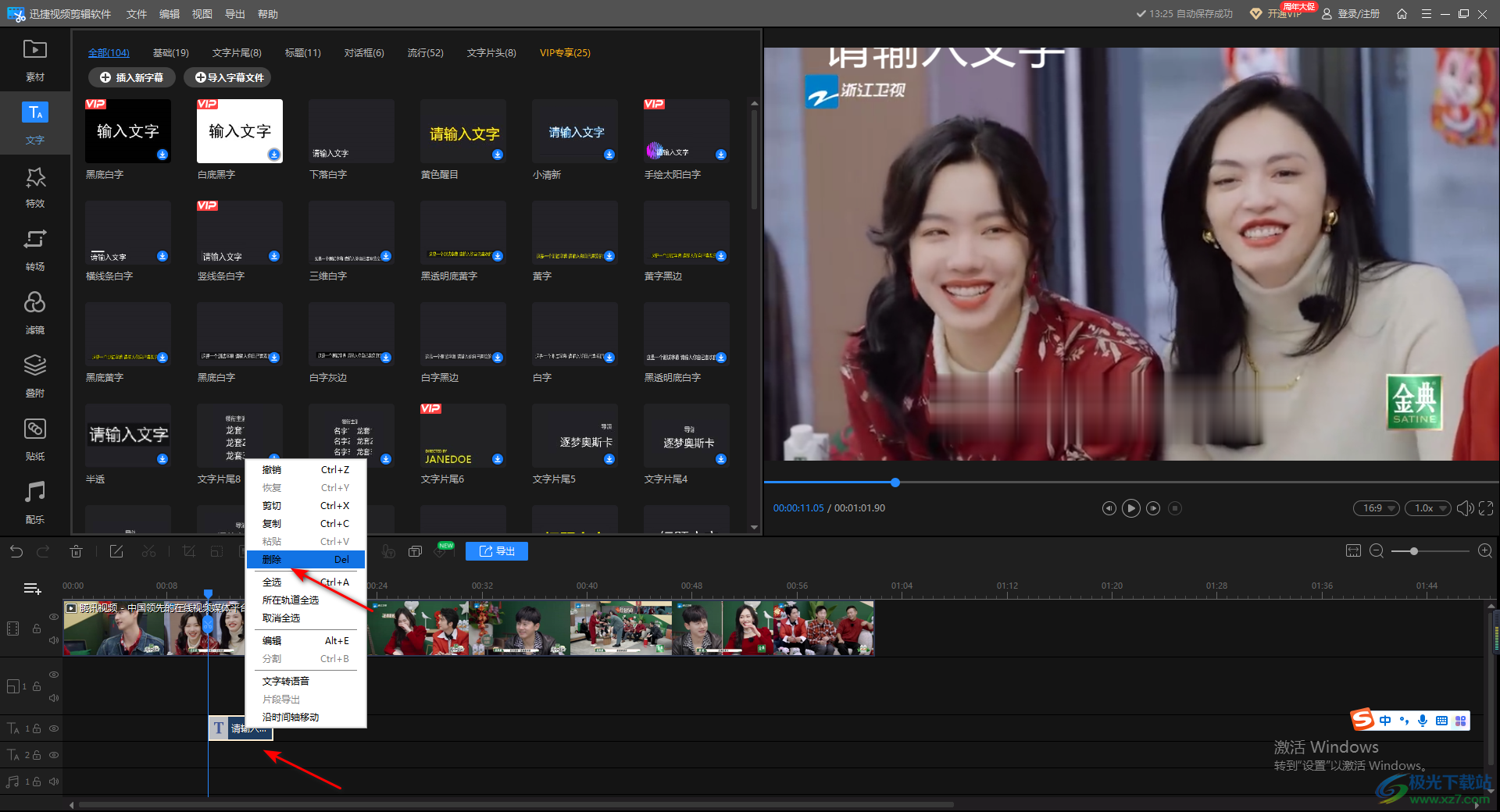Click the home icon in title bar
The height and width of the screenshot is (812, 1500).
click(1402, 14)
